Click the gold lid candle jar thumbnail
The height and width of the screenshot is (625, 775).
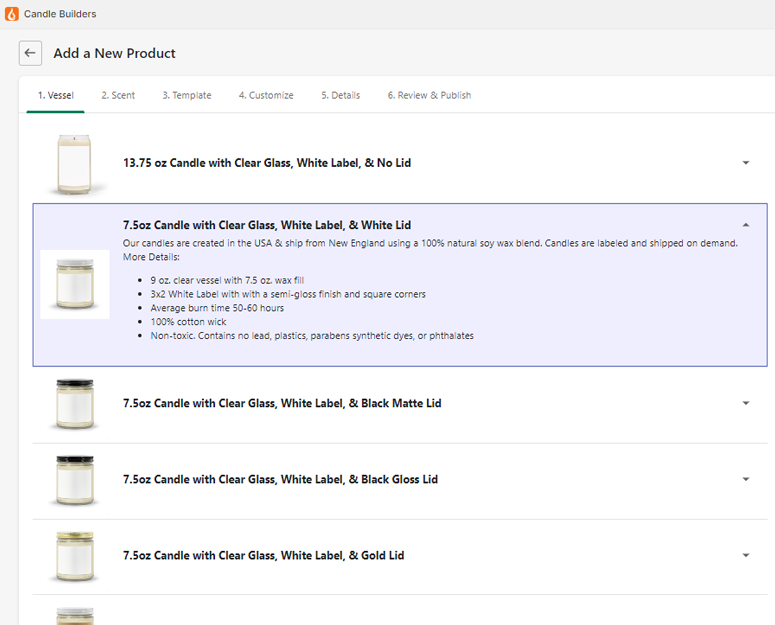coord(75,556)
